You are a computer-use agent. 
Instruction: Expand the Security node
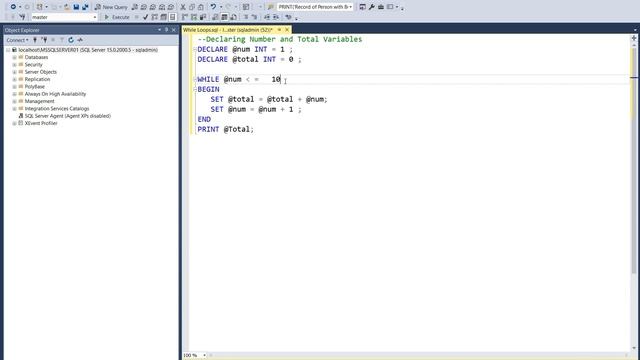(14, 64)
